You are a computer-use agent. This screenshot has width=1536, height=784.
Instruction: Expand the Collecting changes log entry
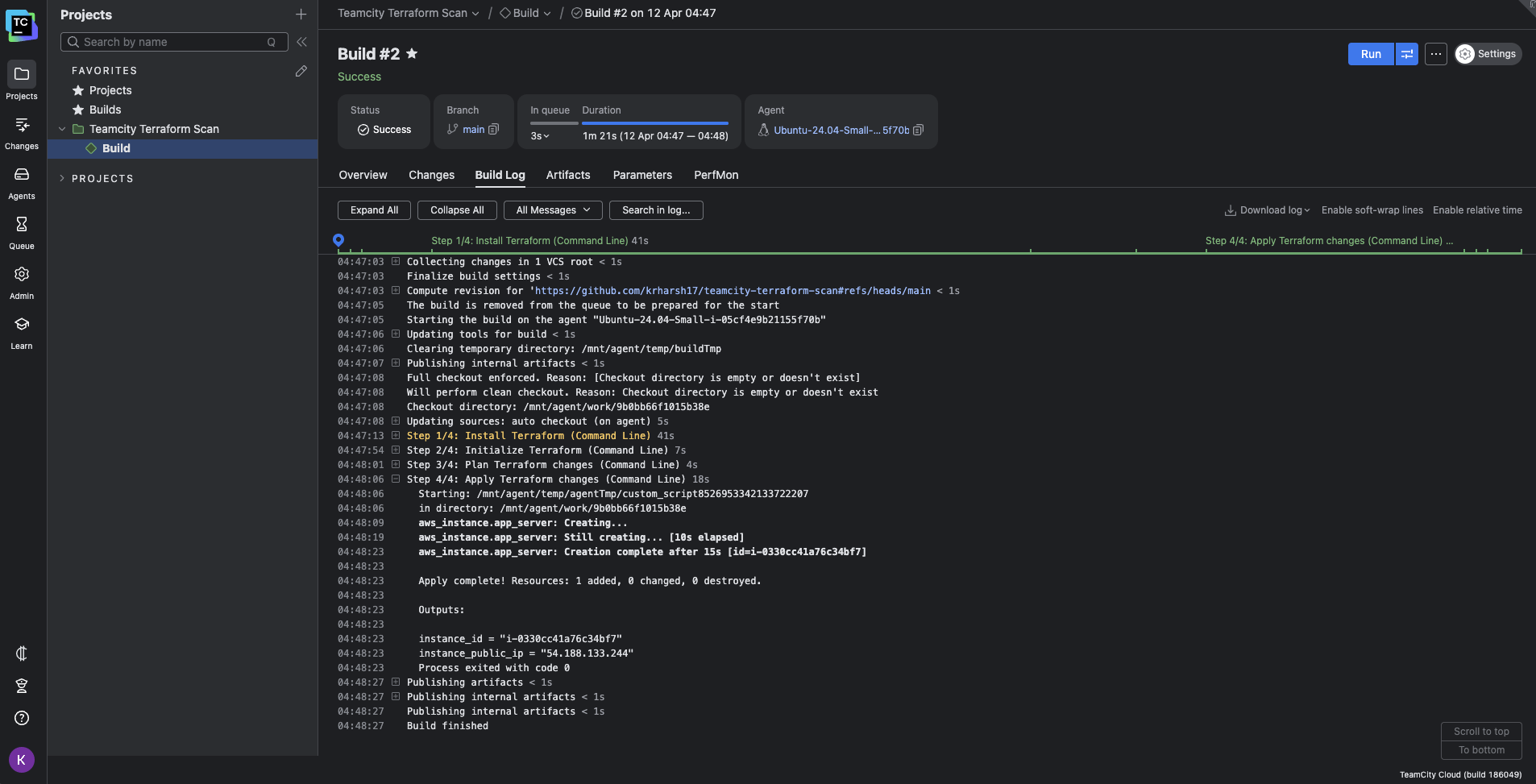click(x=396, y=261)
